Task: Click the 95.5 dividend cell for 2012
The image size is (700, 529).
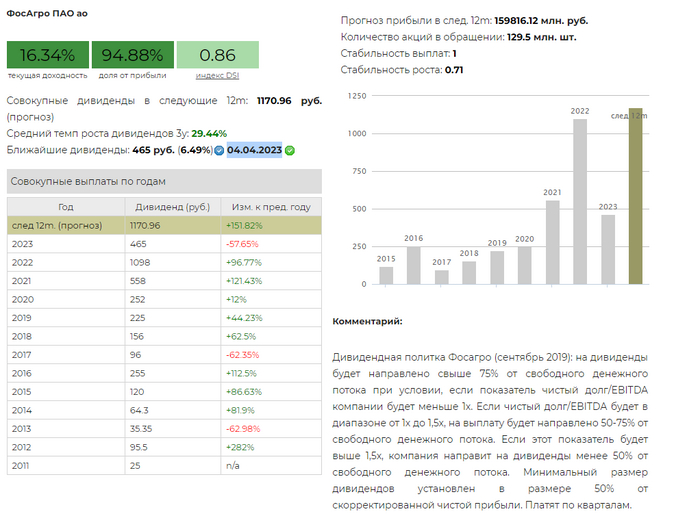Action: pos(172,447)
